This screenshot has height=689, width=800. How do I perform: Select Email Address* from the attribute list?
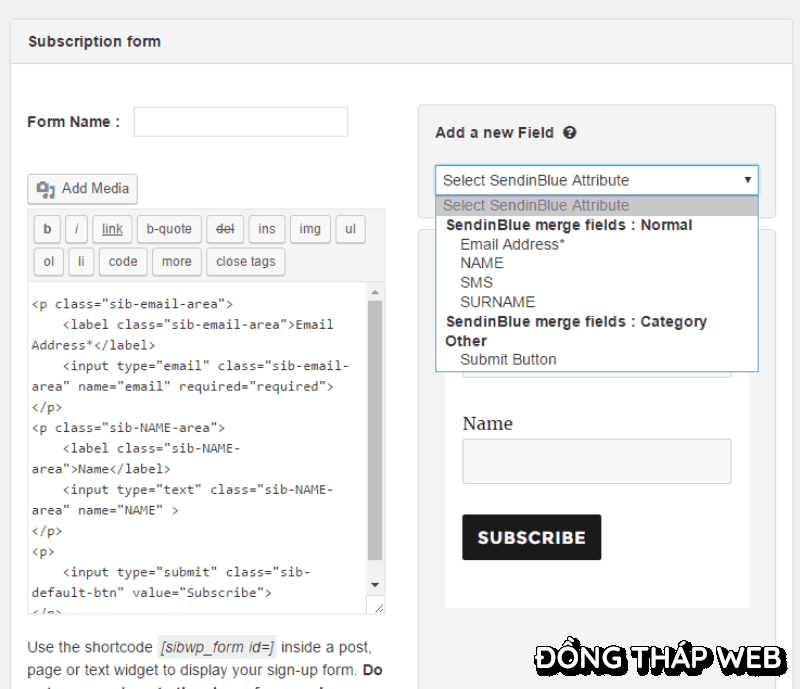(597, 244)
